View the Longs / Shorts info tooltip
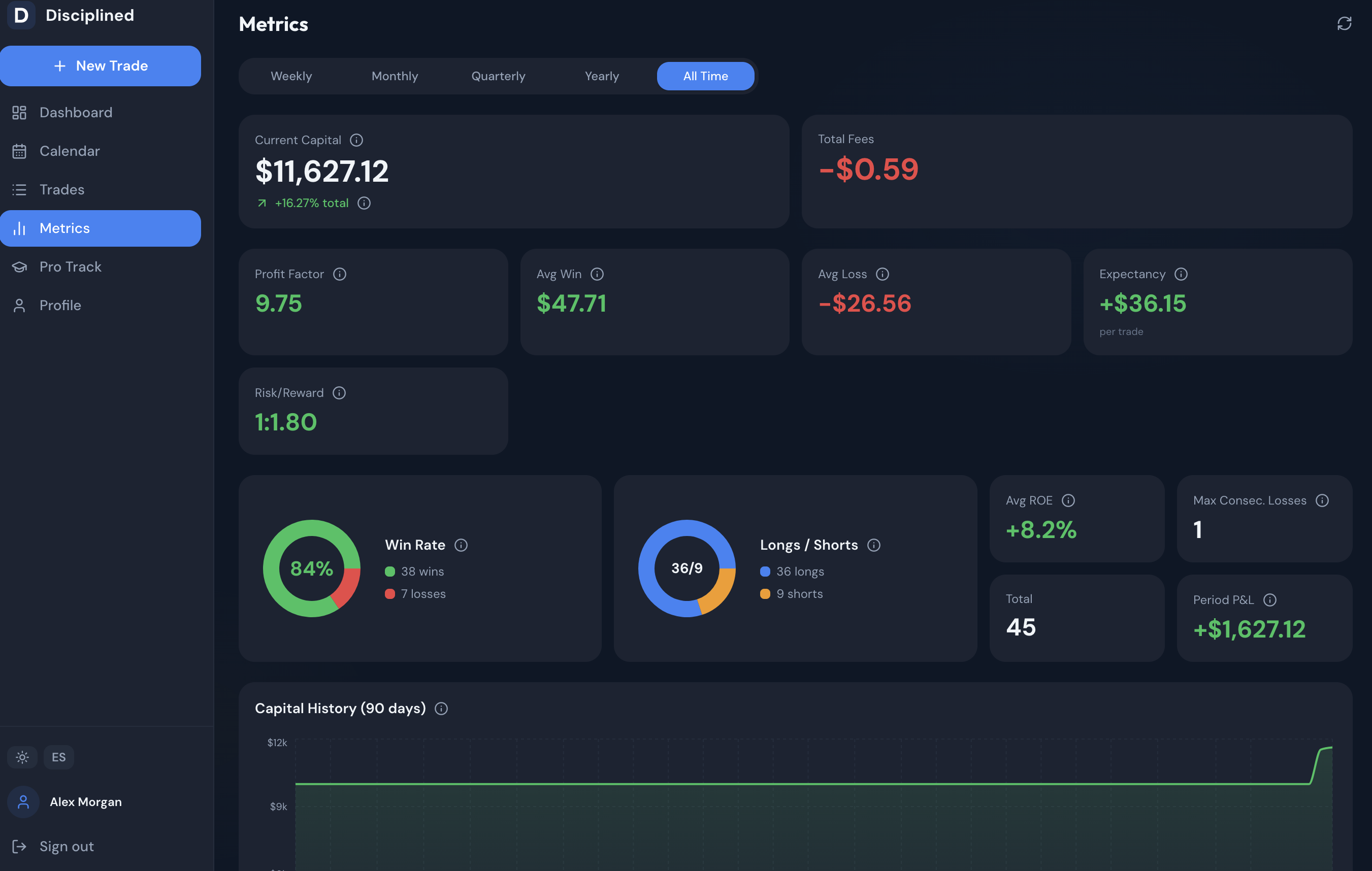1372x871 pixels. point(874,545)
